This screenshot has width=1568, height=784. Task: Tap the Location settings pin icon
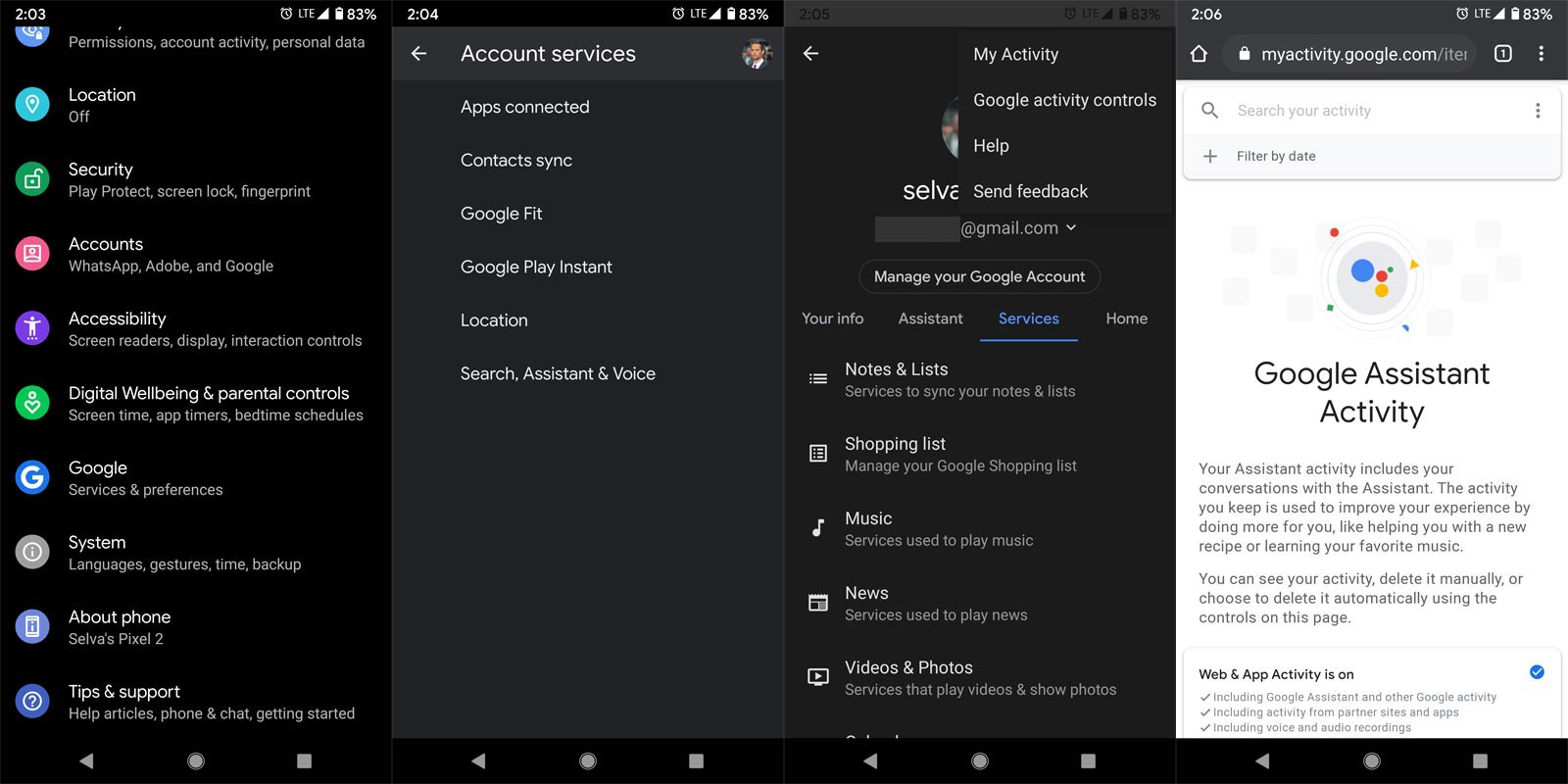point(32,104)
